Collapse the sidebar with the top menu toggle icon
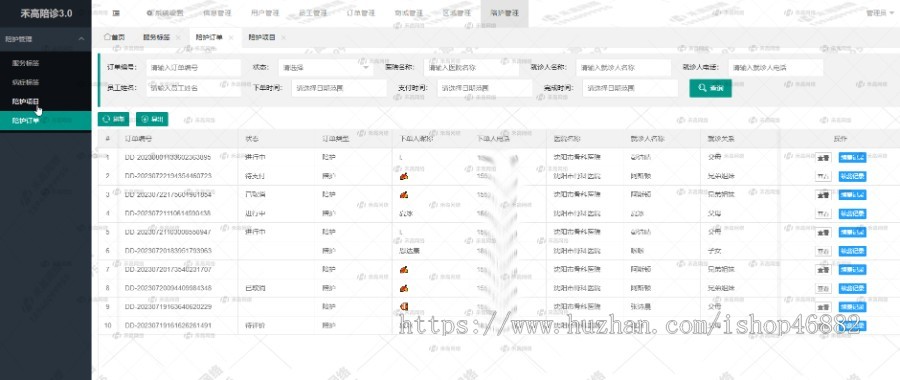 point(117,13)
